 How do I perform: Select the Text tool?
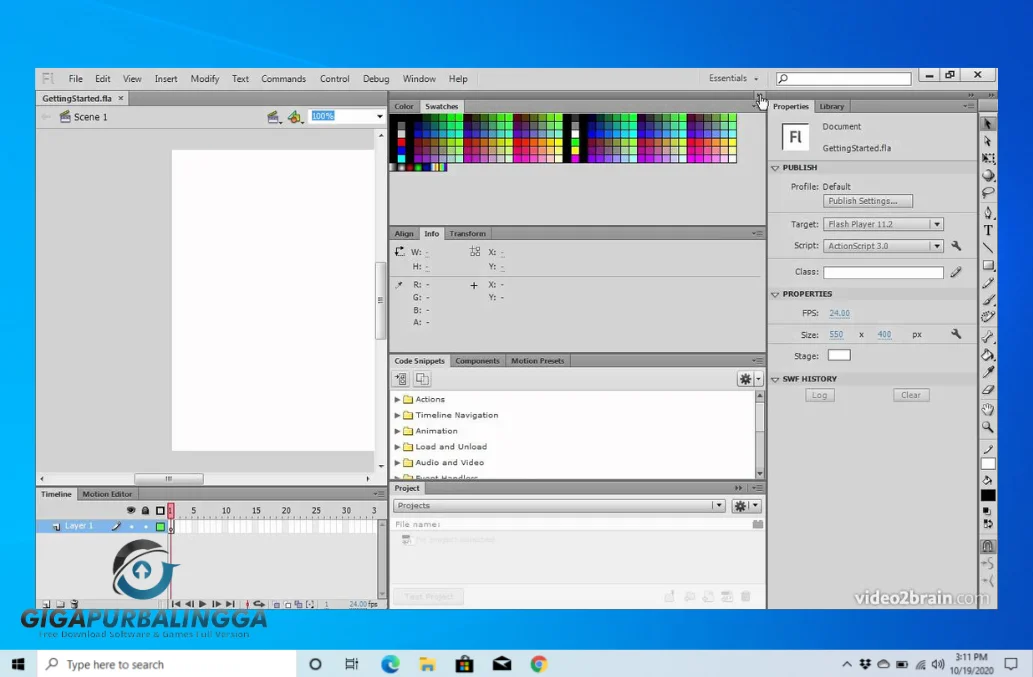[x=988, y=230]
